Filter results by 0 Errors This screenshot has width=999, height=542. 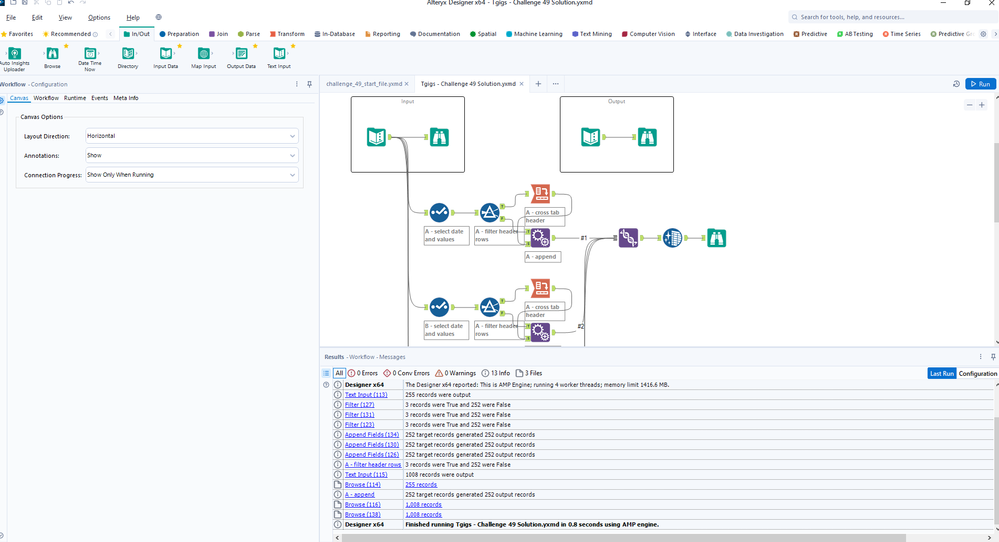pos(363,373)
